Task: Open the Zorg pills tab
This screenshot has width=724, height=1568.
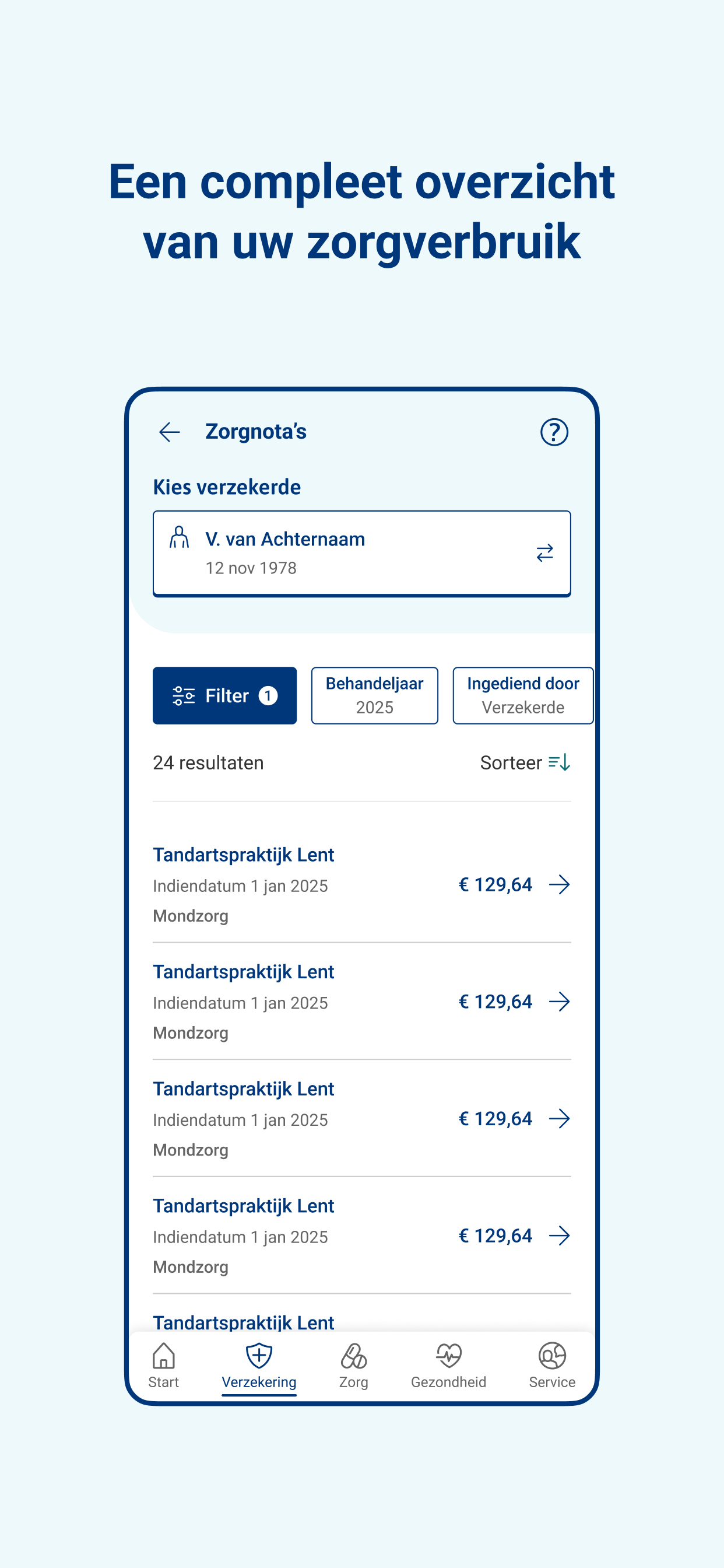Action: [x=353, y=1364]
